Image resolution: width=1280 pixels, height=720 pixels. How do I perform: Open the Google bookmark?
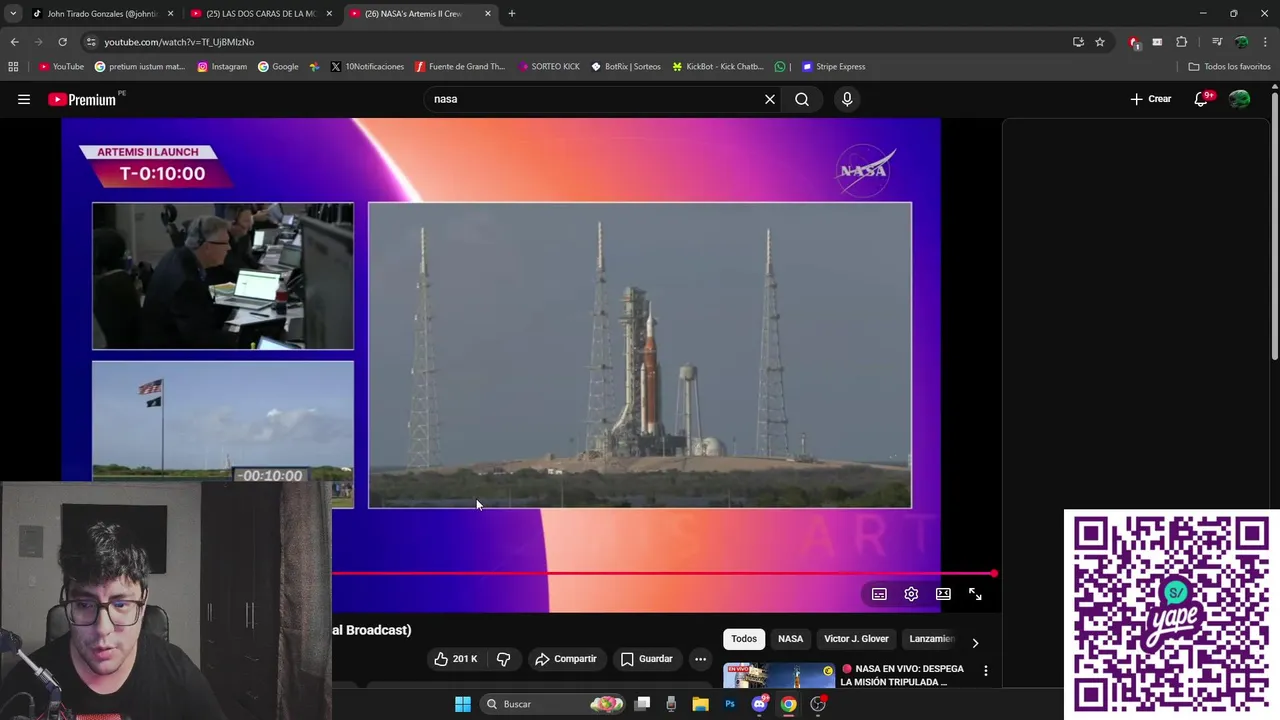point(278,67)
